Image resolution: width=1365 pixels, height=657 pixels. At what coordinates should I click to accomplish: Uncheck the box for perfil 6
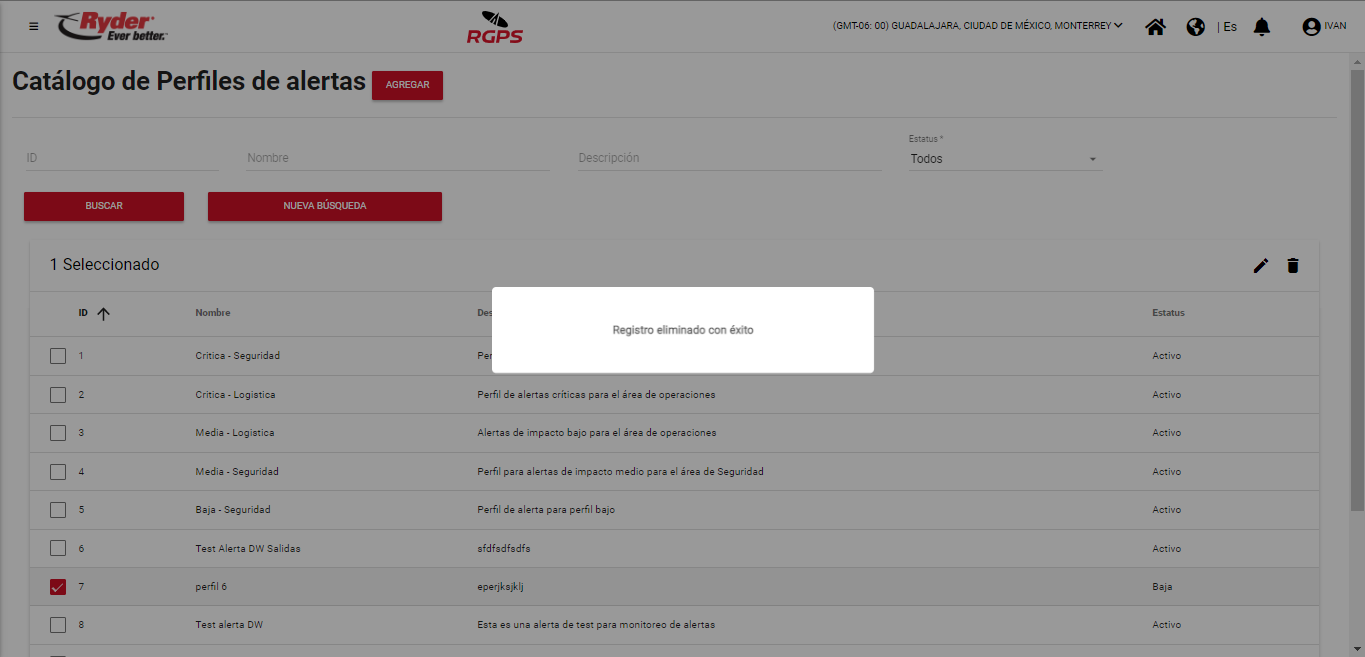(x=58, y=587)
